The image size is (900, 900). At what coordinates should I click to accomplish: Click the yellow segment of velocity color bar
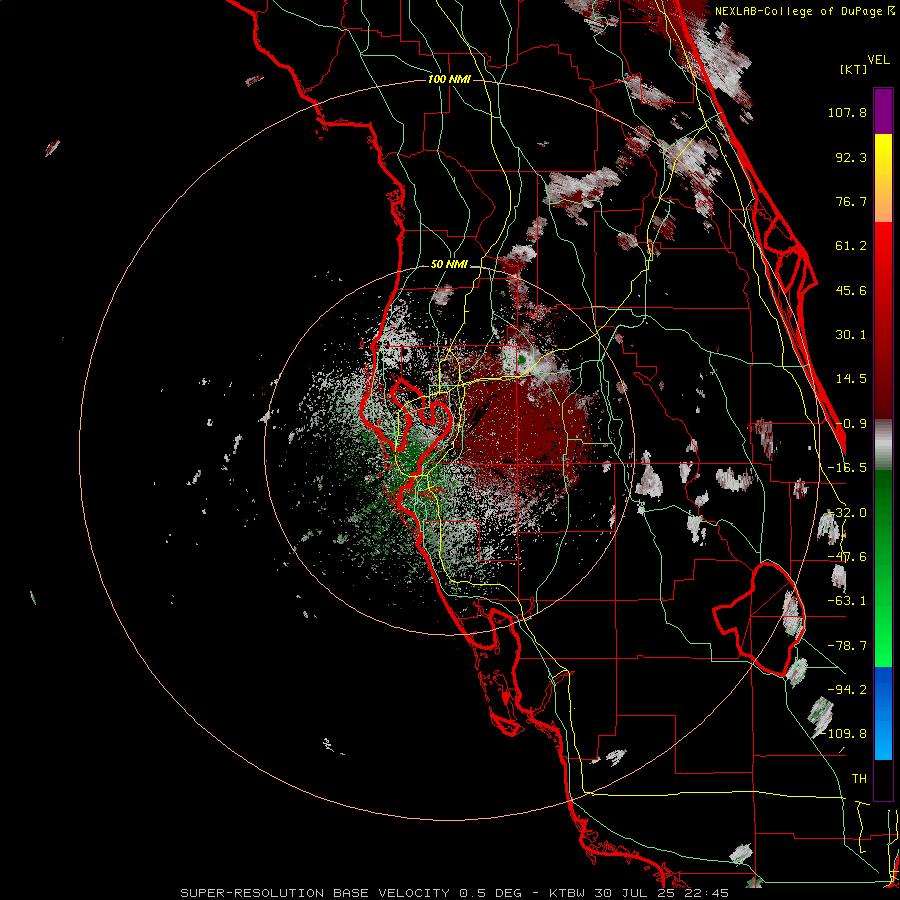tap(883, 178)
